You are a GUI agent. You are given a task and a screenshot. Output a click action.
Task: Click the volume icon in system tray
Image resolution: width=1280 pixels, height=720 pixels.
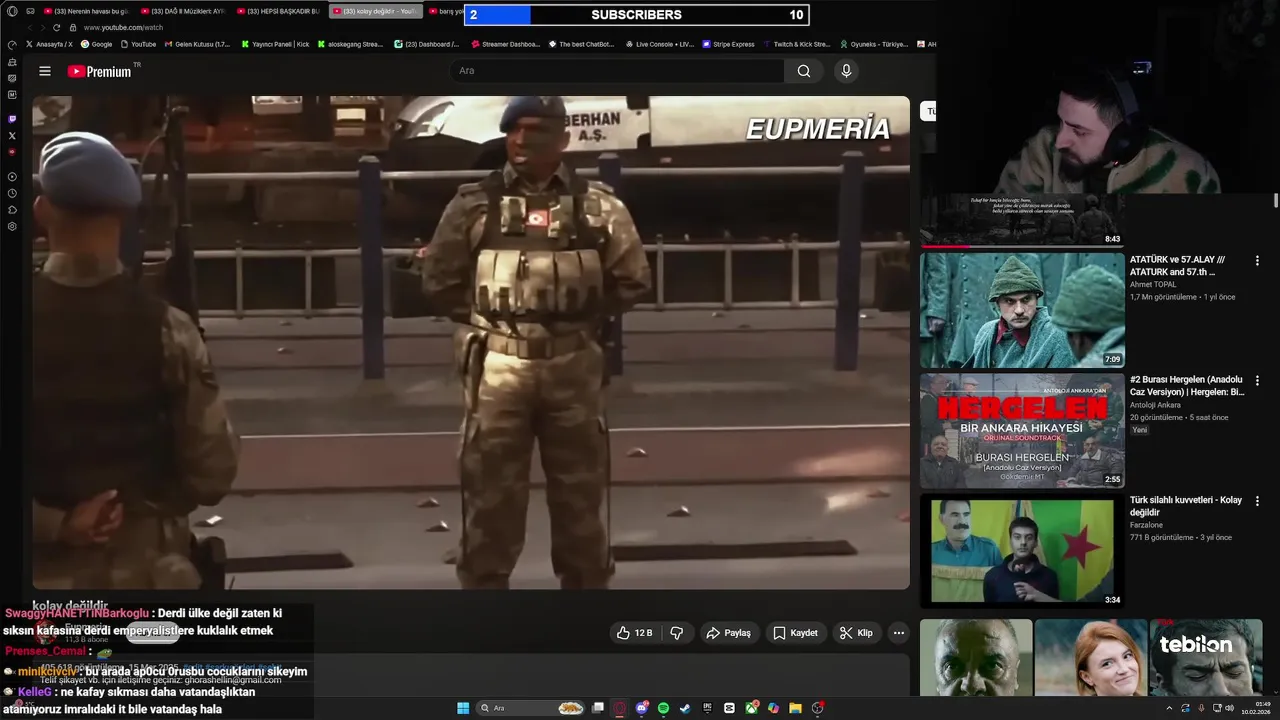click(1229, 708)
